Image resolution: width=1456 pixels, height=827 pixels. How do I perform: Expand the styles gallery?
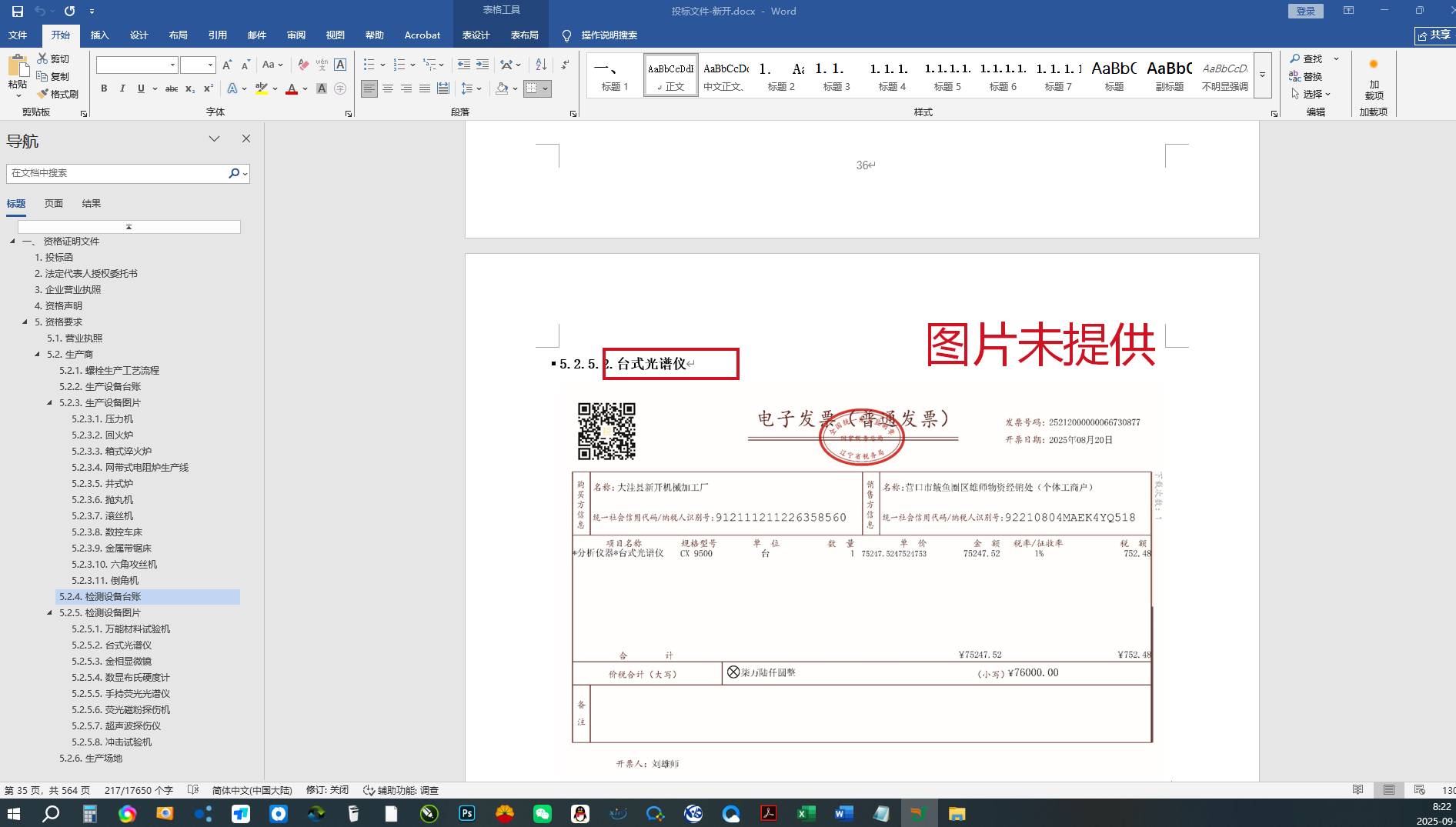[1262, 75]
